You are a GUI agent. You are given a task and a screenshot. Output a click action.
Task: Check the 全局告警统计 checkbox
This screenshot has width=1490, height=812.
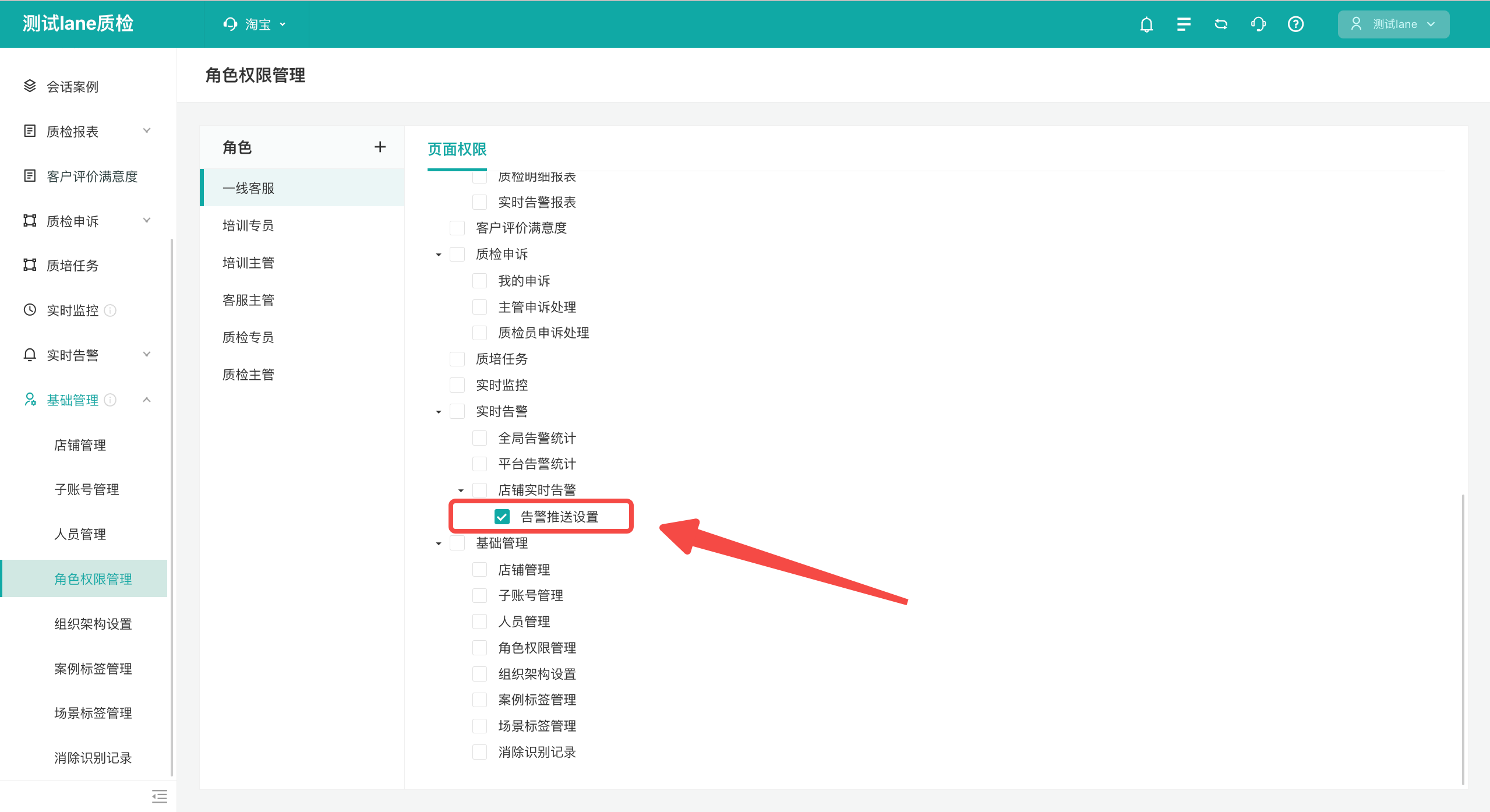(x=479, y=438)
